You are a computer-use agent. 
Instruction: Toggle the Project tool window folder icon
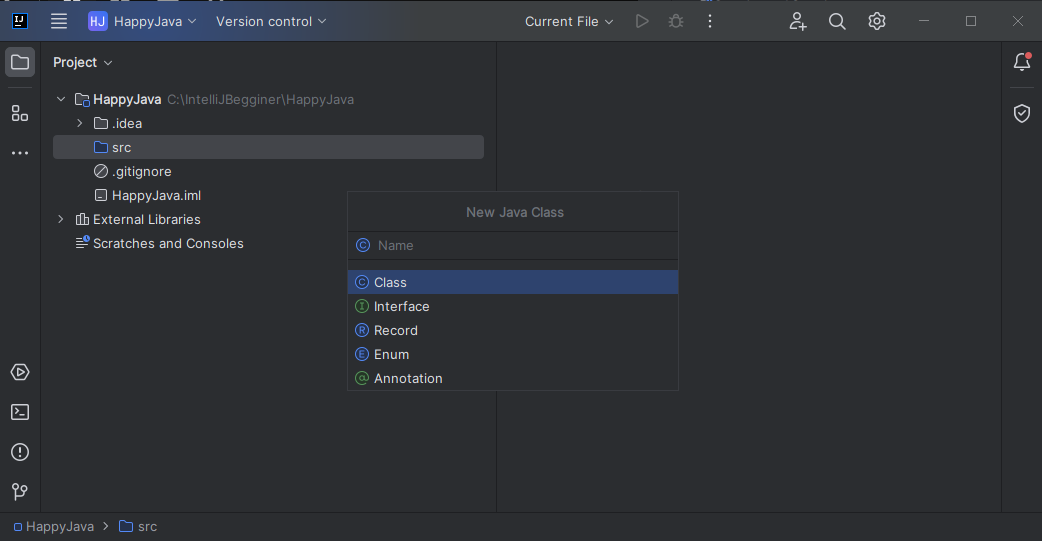click(x=20, y=62)
